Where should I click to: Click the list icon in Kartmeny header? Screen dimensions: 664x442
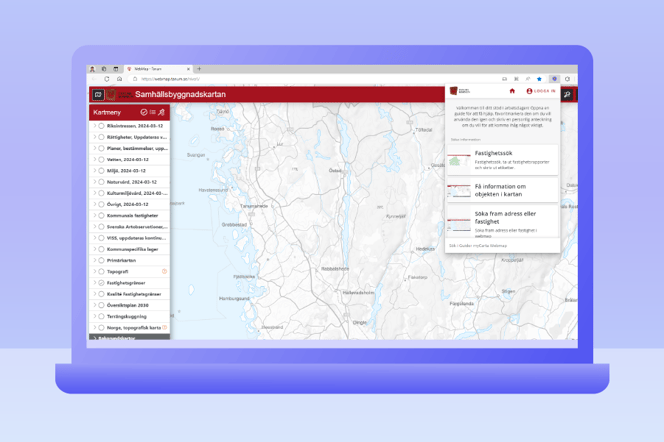point(152,112)
